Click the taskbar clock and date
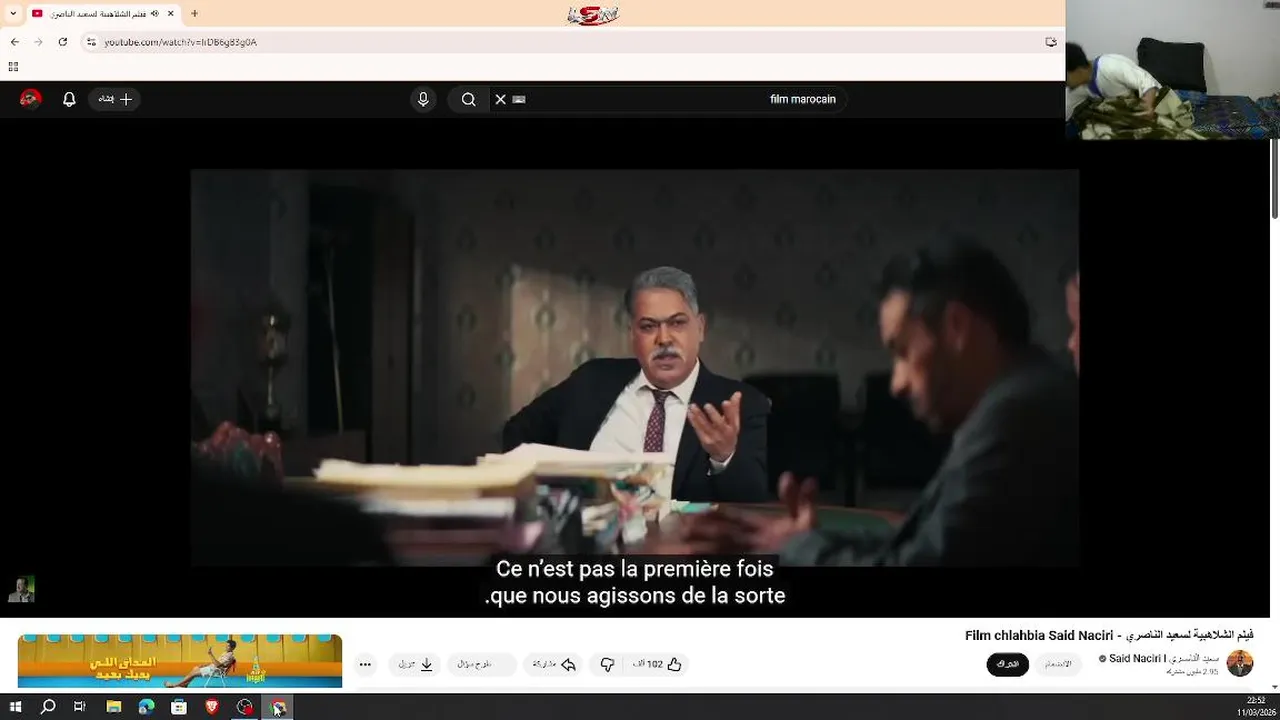The image size is (1280, 720). point(1255,706)
